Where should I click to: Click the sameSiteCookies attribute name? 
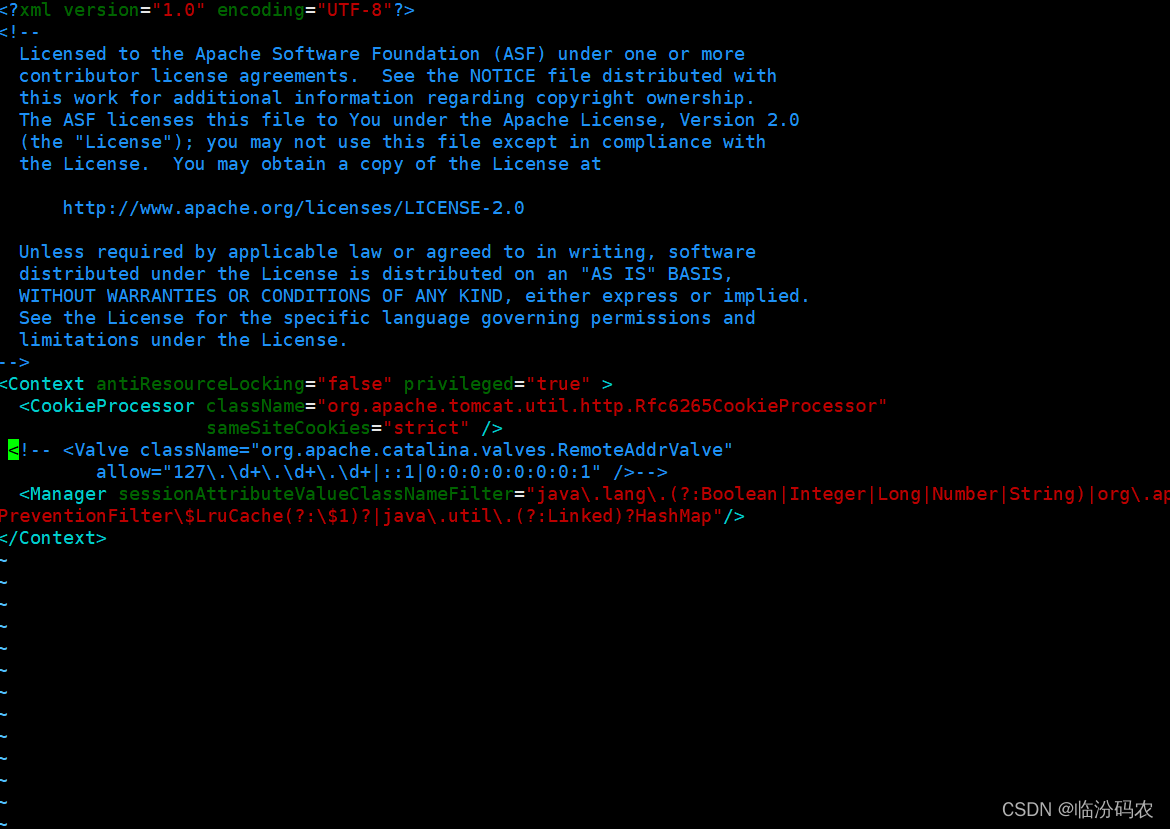pyautogui.click(x=289, y=428)
